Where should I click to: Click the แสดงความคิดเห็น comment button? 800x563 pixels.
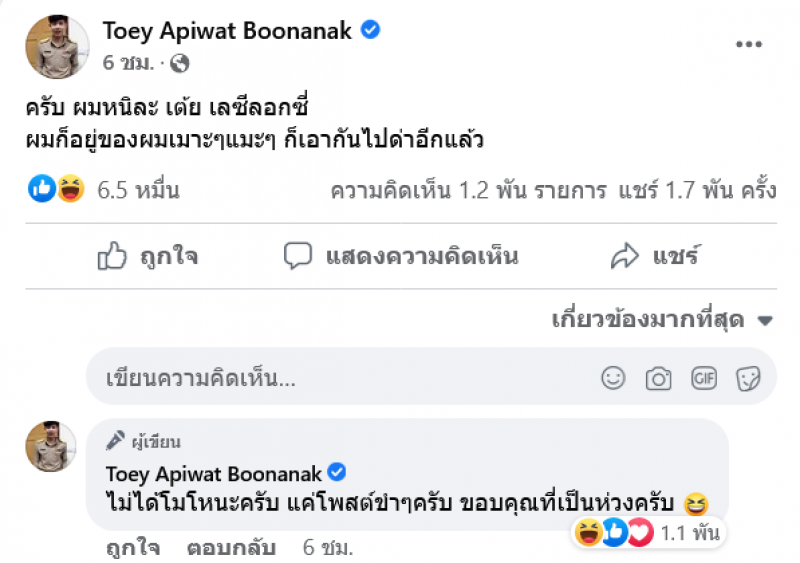(401, 257)
